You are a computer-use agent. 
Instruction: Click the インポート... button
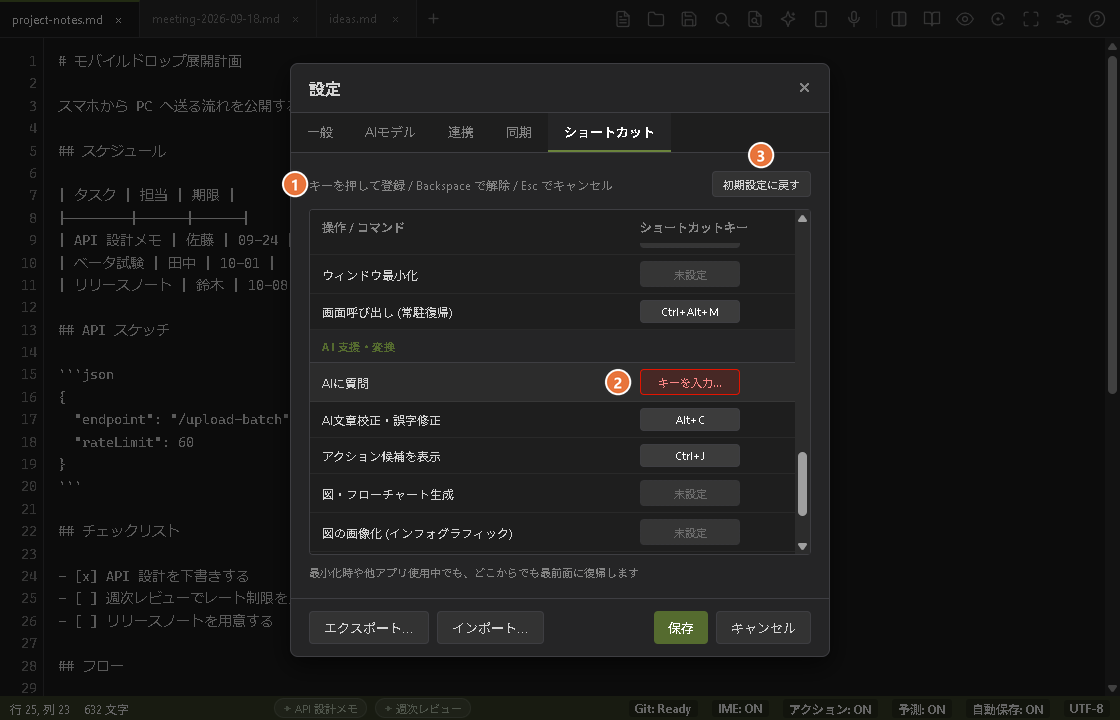490,627
